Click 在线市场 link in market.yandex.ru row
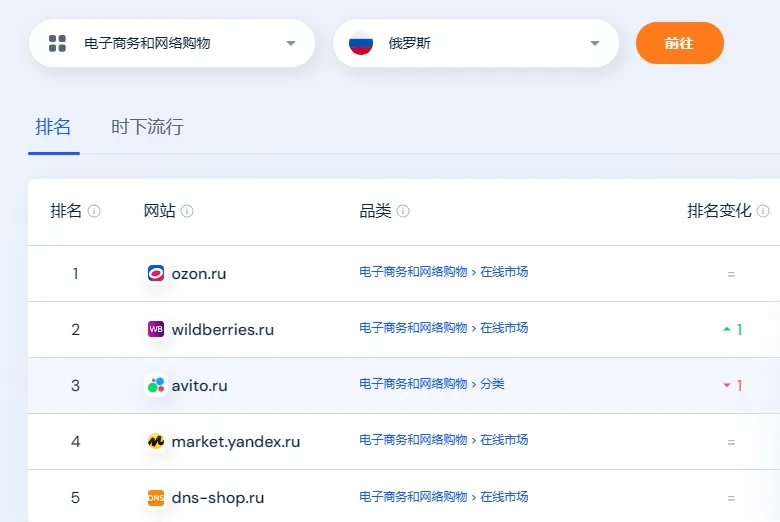 pyautogui.click(x=504, y=440)
